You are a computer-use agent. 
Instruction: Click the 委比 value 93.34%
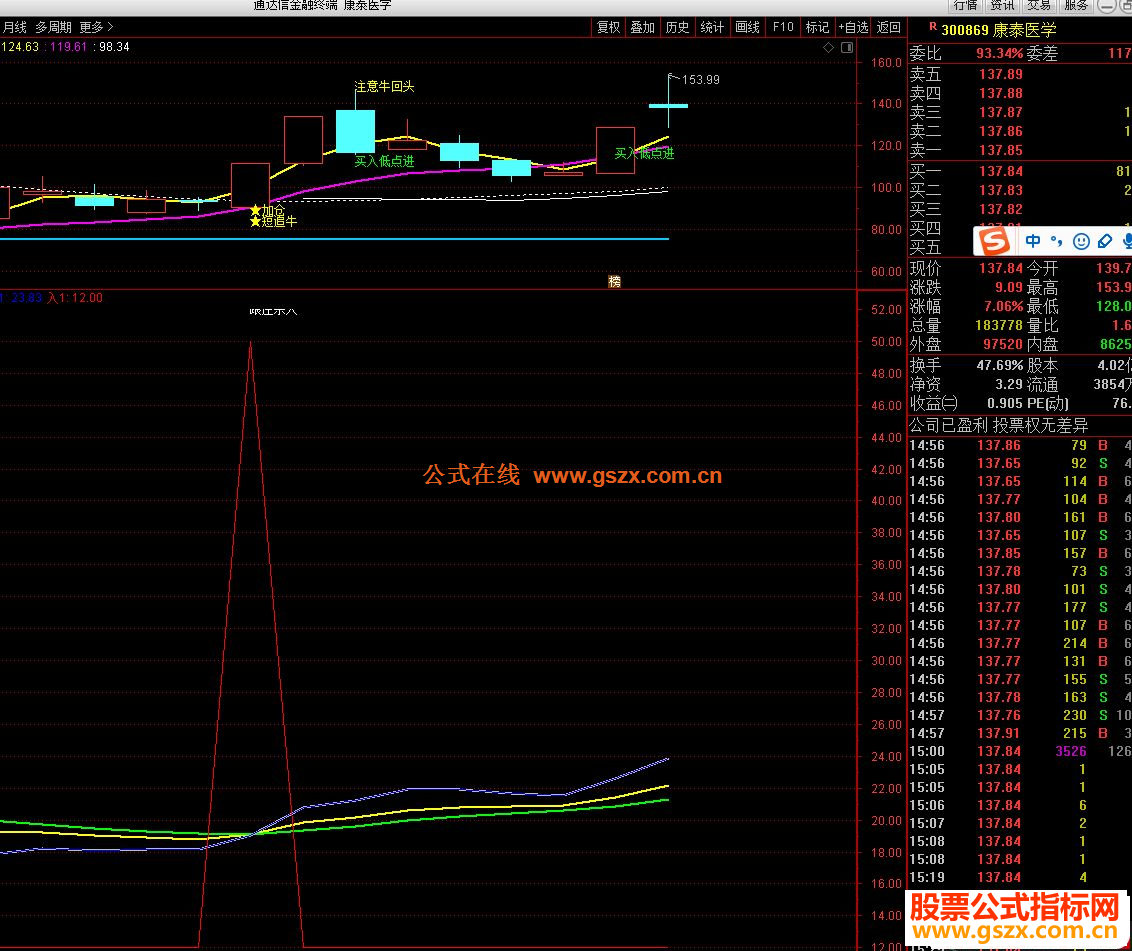point(999,53)
